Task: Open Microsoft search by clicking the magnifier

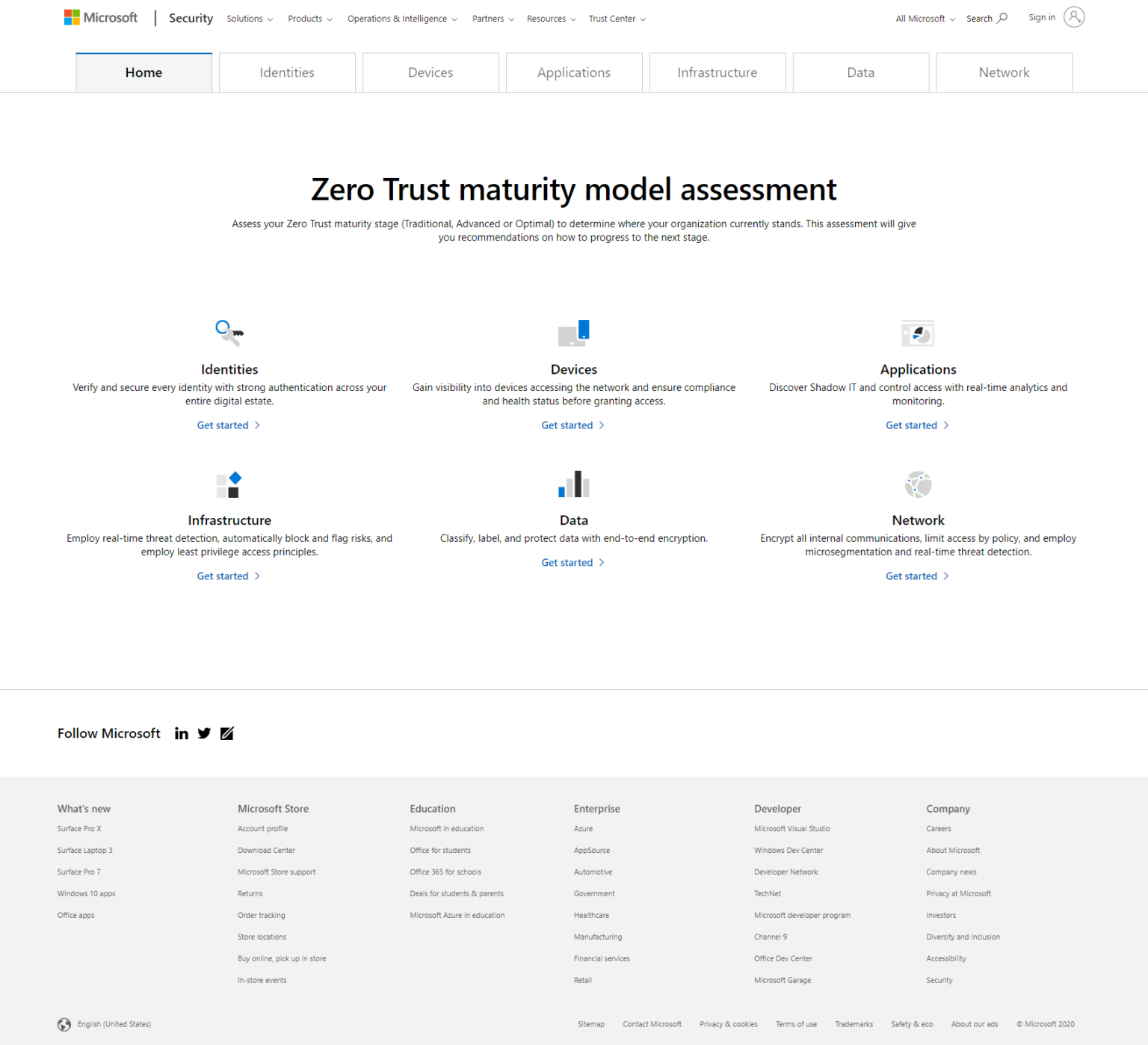Action: click(x=1002, y=17)
